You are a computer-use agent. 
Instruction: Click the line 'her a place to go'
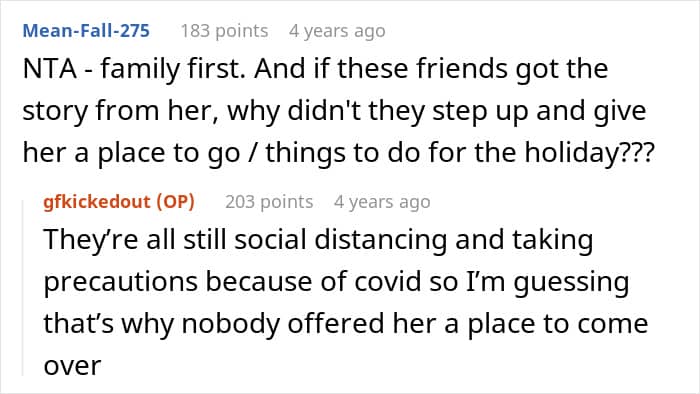(339, 153)
